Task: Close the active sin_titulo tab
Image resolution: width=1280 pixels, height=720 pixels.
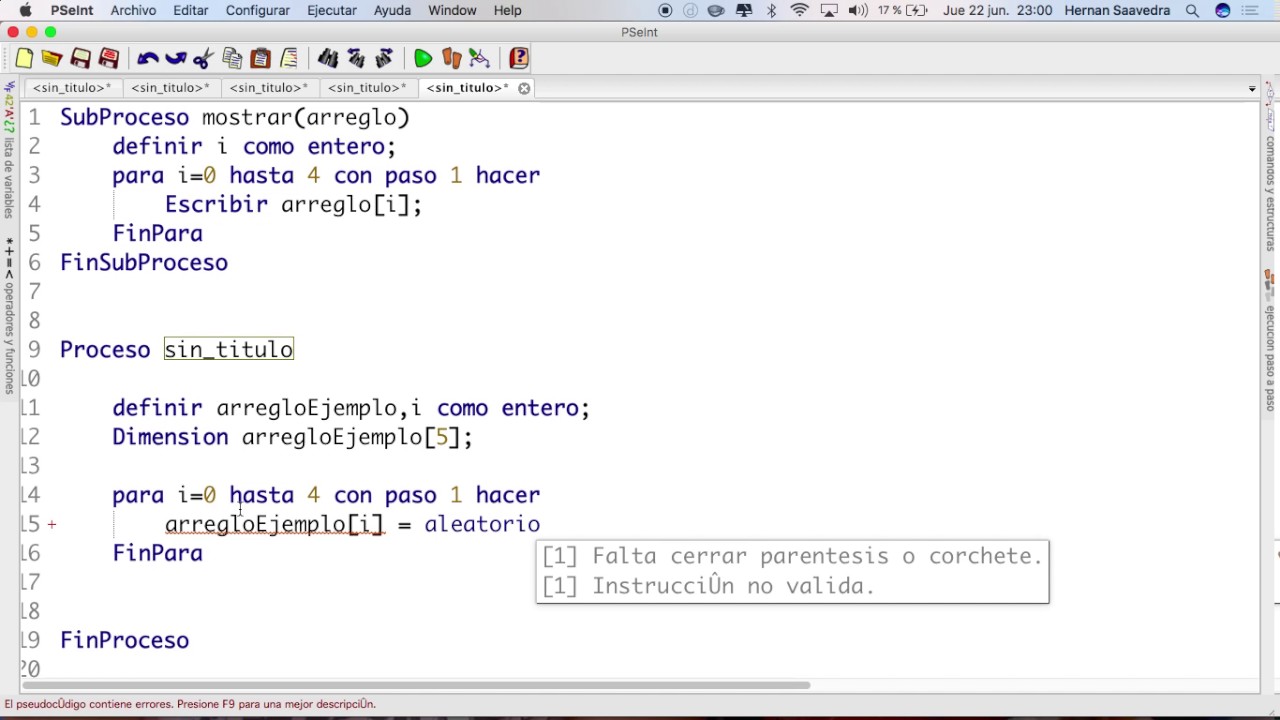Action: pyautogui.click(x=524, y=88)
